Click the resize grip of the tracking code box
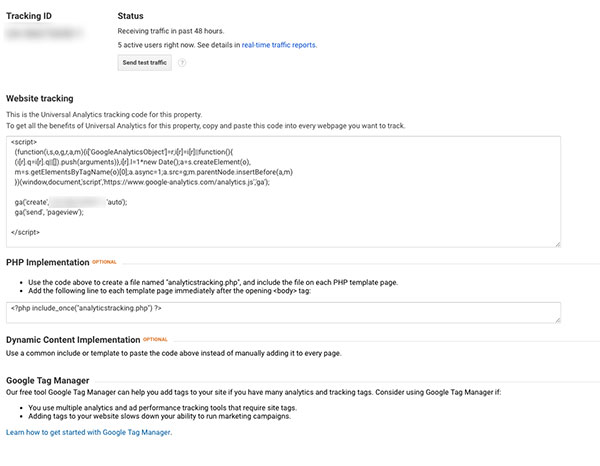Screen dimensions: 600x466 pyautogui.click(x=558, y=244)
